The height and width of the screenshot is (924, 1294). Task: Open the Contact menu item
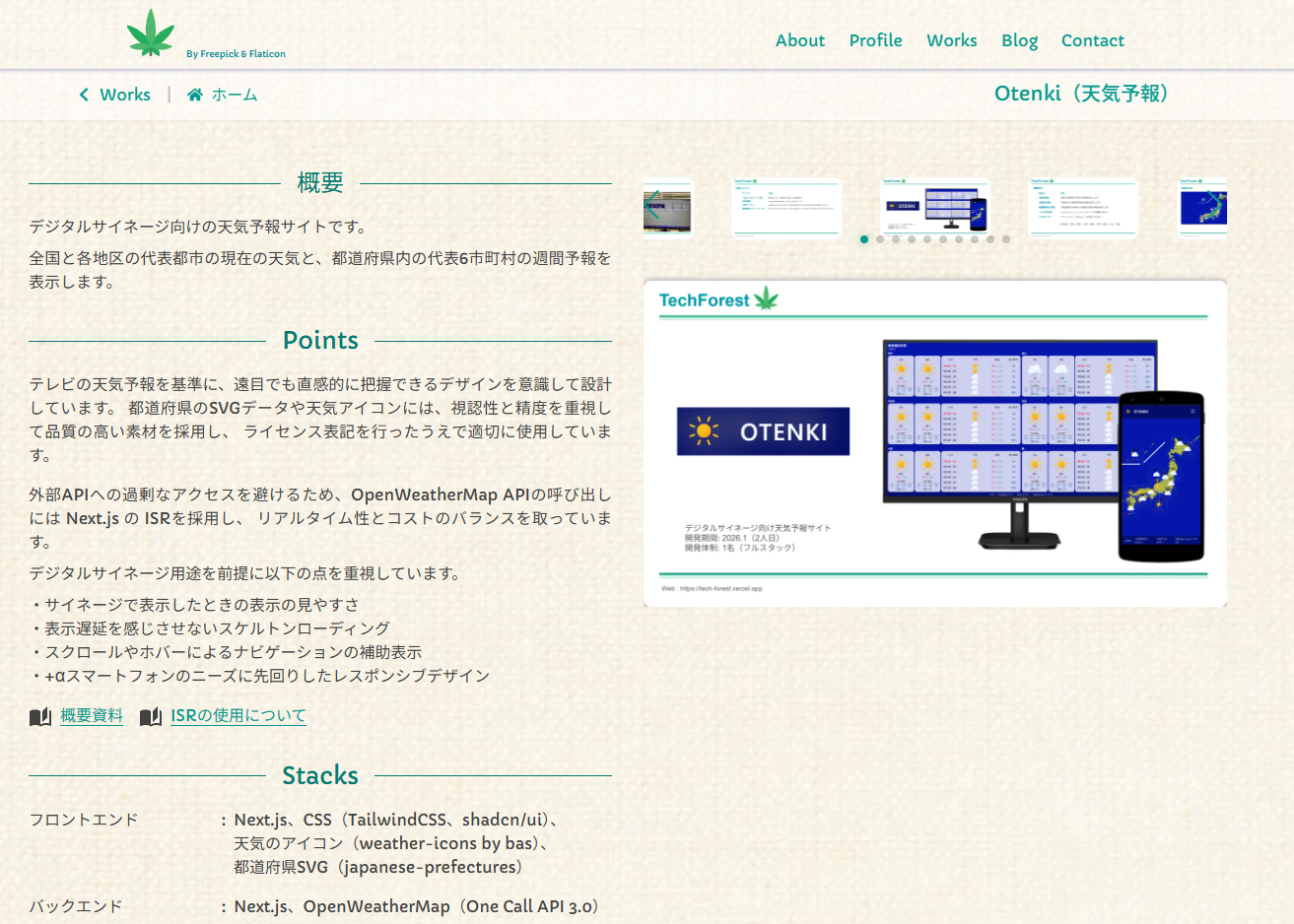click(x=1093, y=40)
